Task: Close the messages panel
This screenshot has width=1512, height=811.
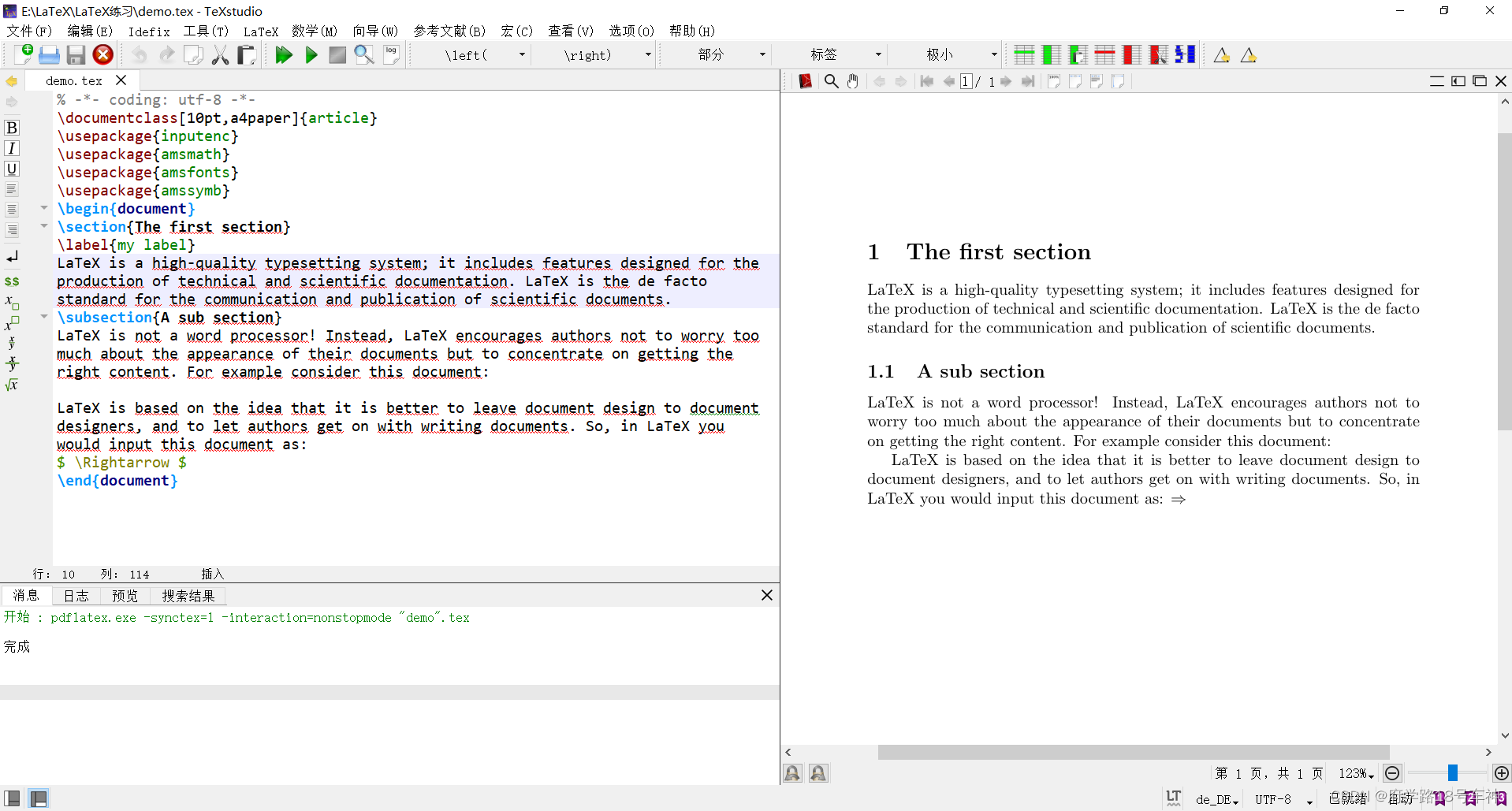Action: [767, 595]
